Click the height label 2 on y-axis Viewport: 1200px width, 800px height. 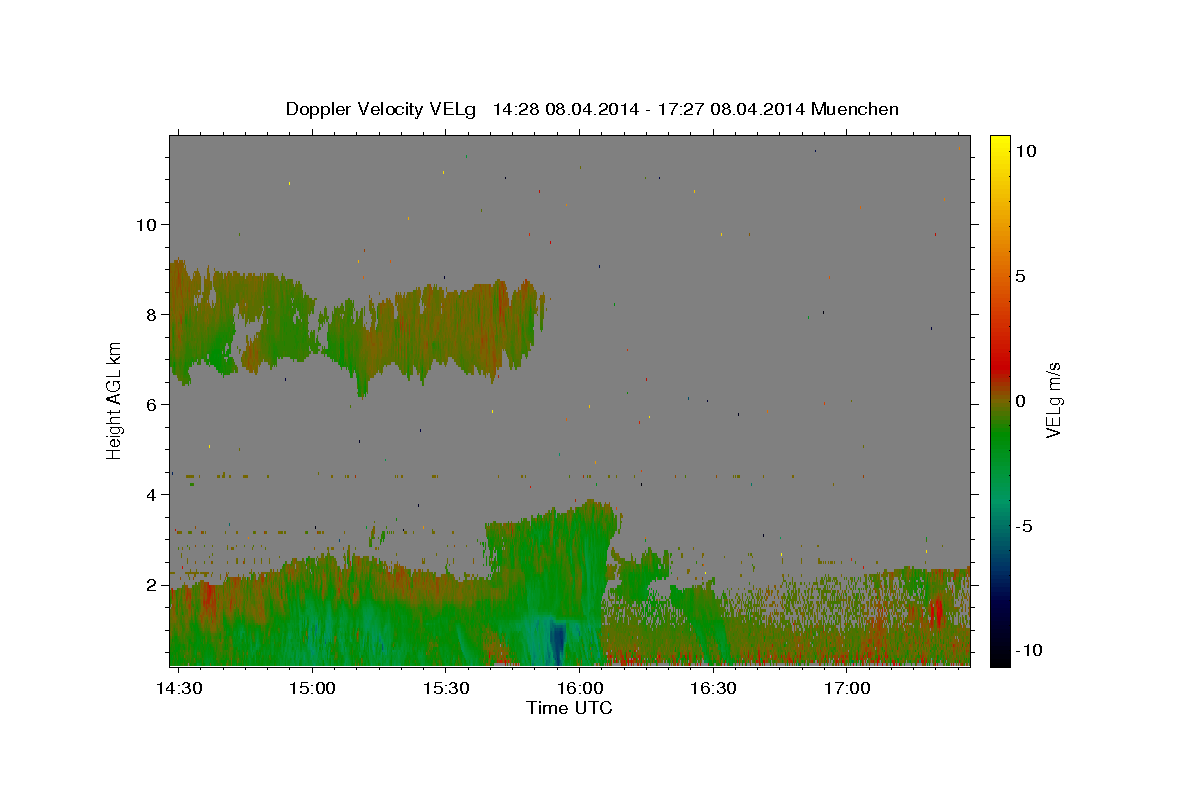pos(149,584)
